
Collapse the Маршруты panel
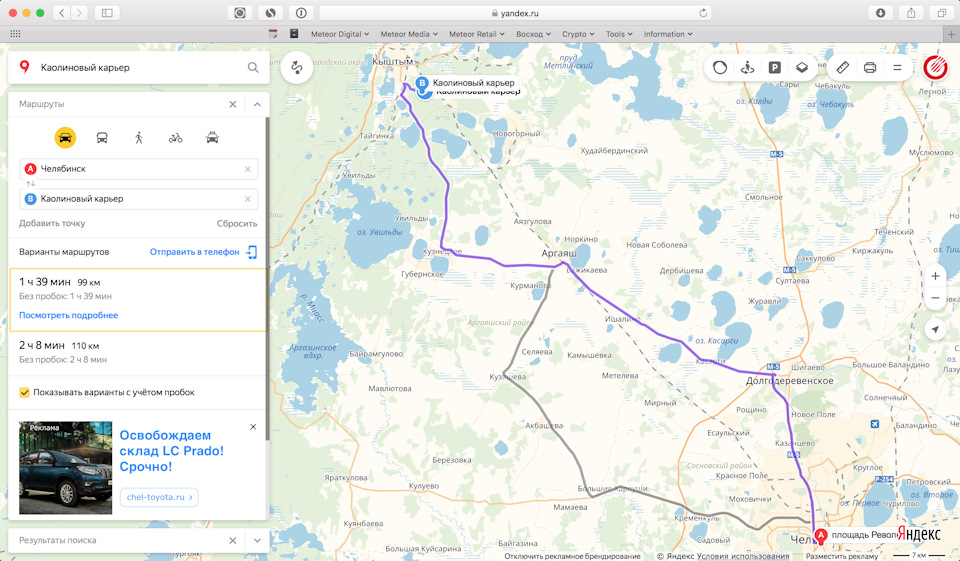[257, 104]
